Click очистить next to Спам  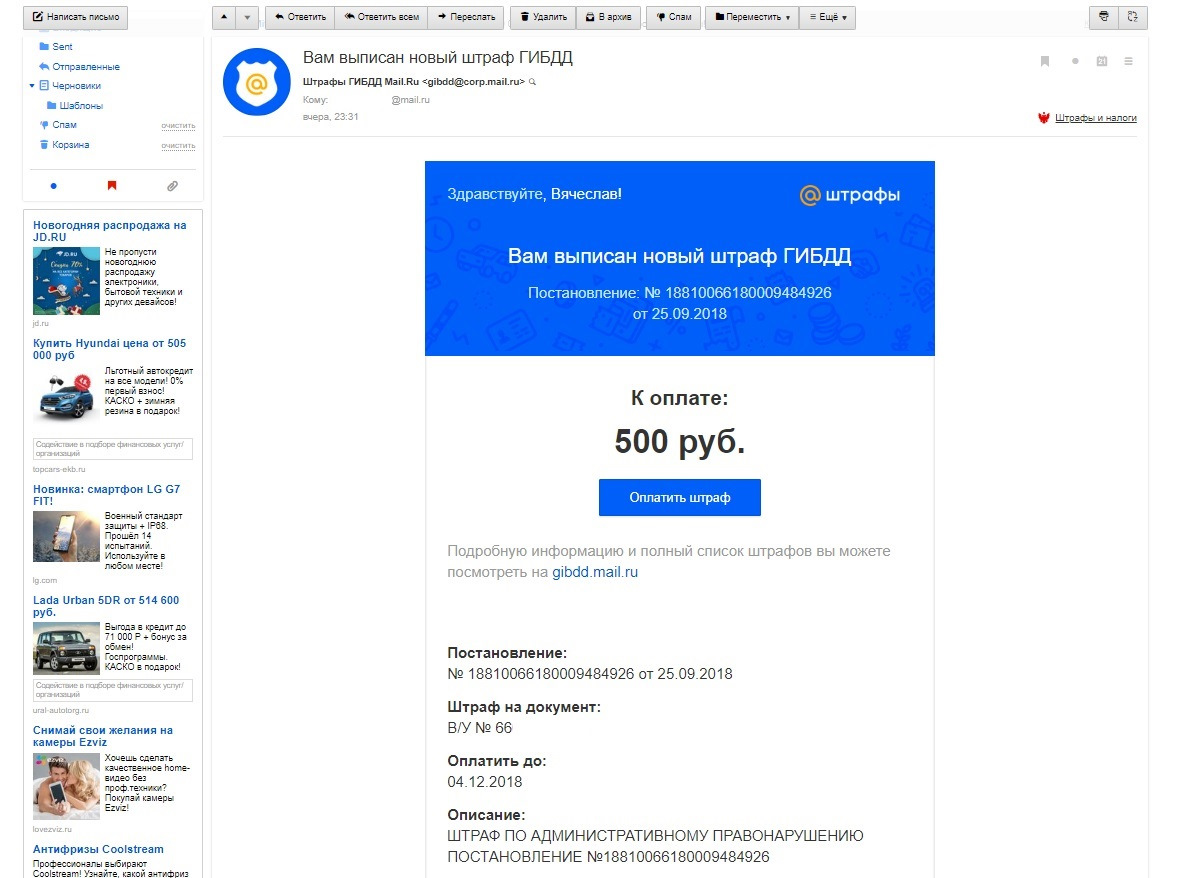pos(178,125)
